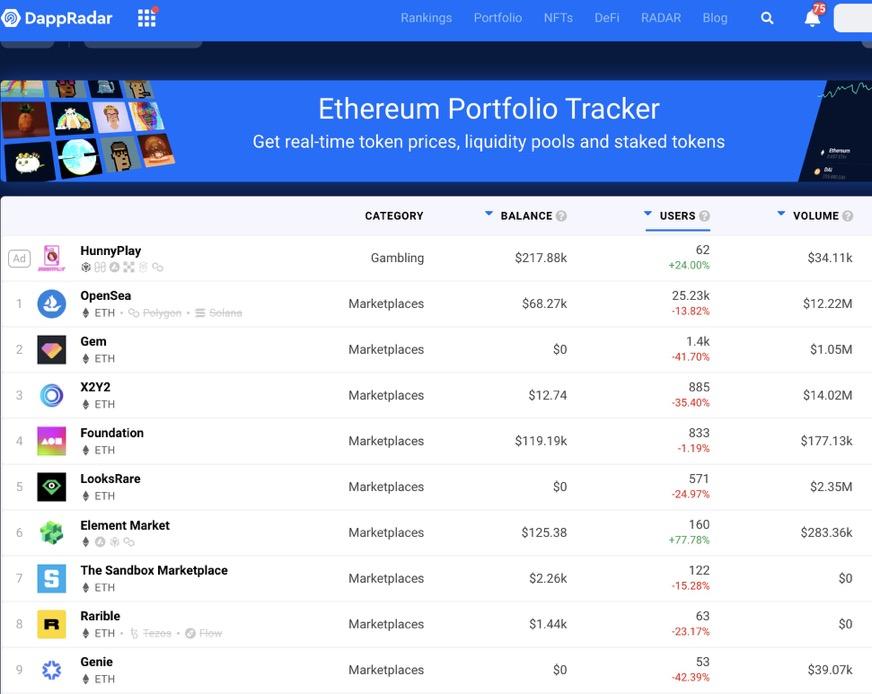Click the Ethereum Portfolio Tracker banner
872x694 pixels.
[488, 124]
